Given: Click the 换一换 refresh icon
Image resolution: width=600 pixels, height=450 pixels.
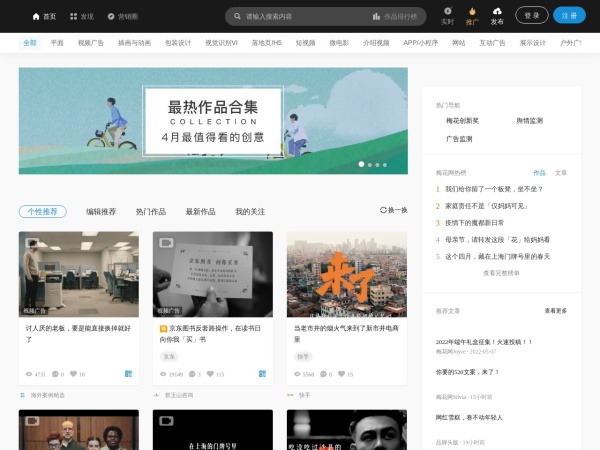Looking at the screenshot, I should tap(383, 210).
